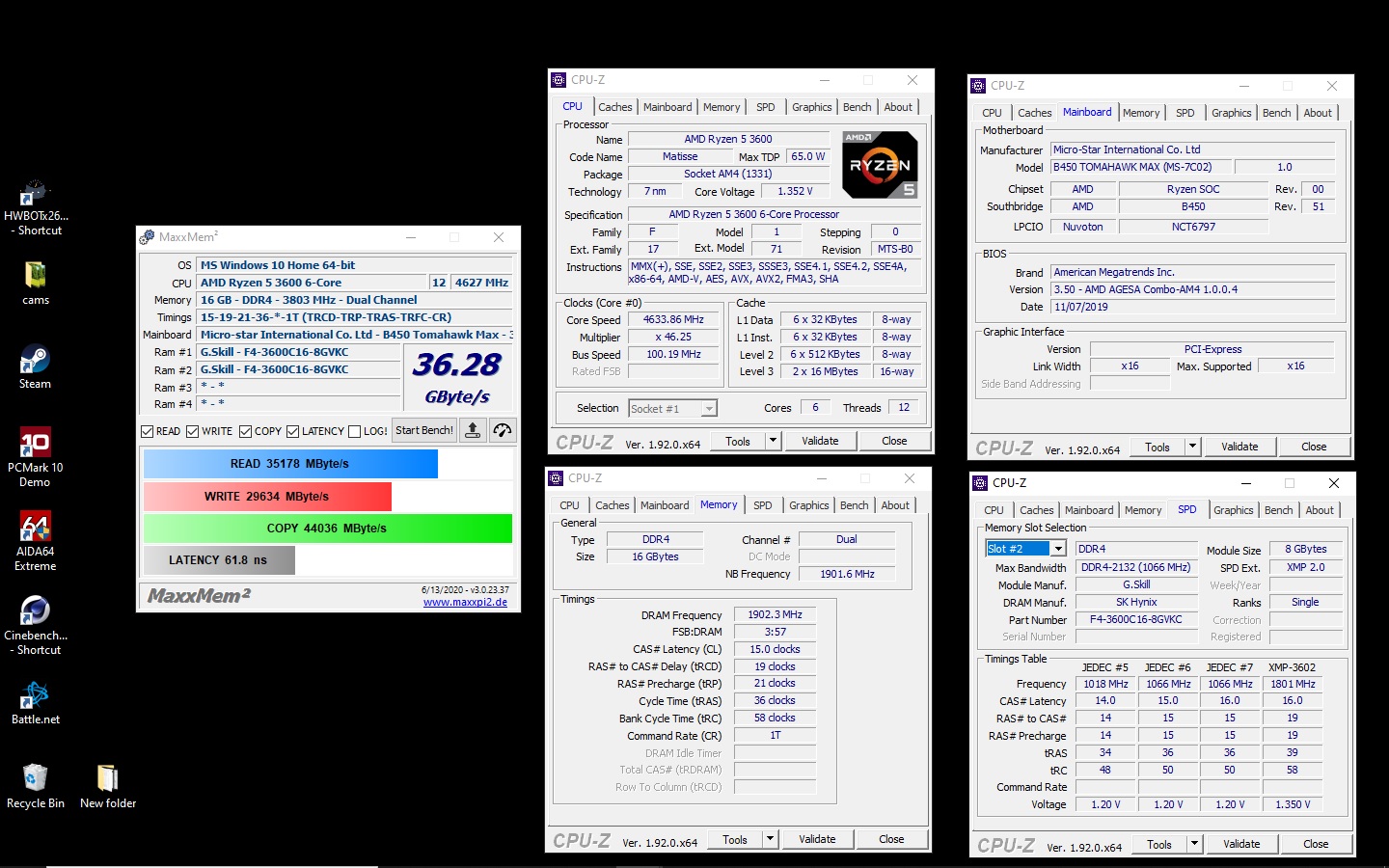Click the Max Bandwidth field DDR4-2132 (1066 MHz)
Screen dimensions: 1389x868
point(1135,567)
